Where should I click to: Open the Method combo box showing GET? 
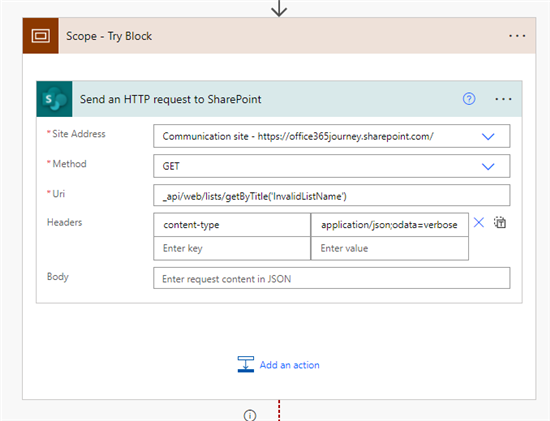[x=331, y=166]
